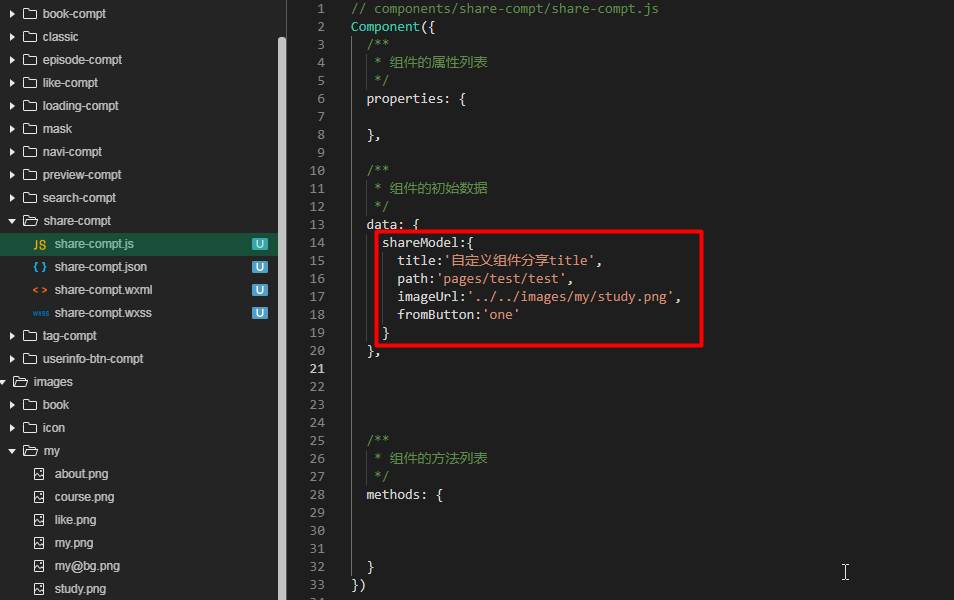
Task: Click the book-compt folder icon
Action: (30, 13)
